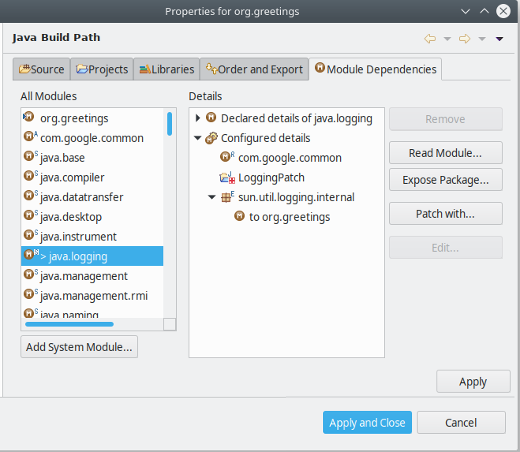
Task: Click the LoggingPatch patch folder icon
Action: (x=227, y=177)
